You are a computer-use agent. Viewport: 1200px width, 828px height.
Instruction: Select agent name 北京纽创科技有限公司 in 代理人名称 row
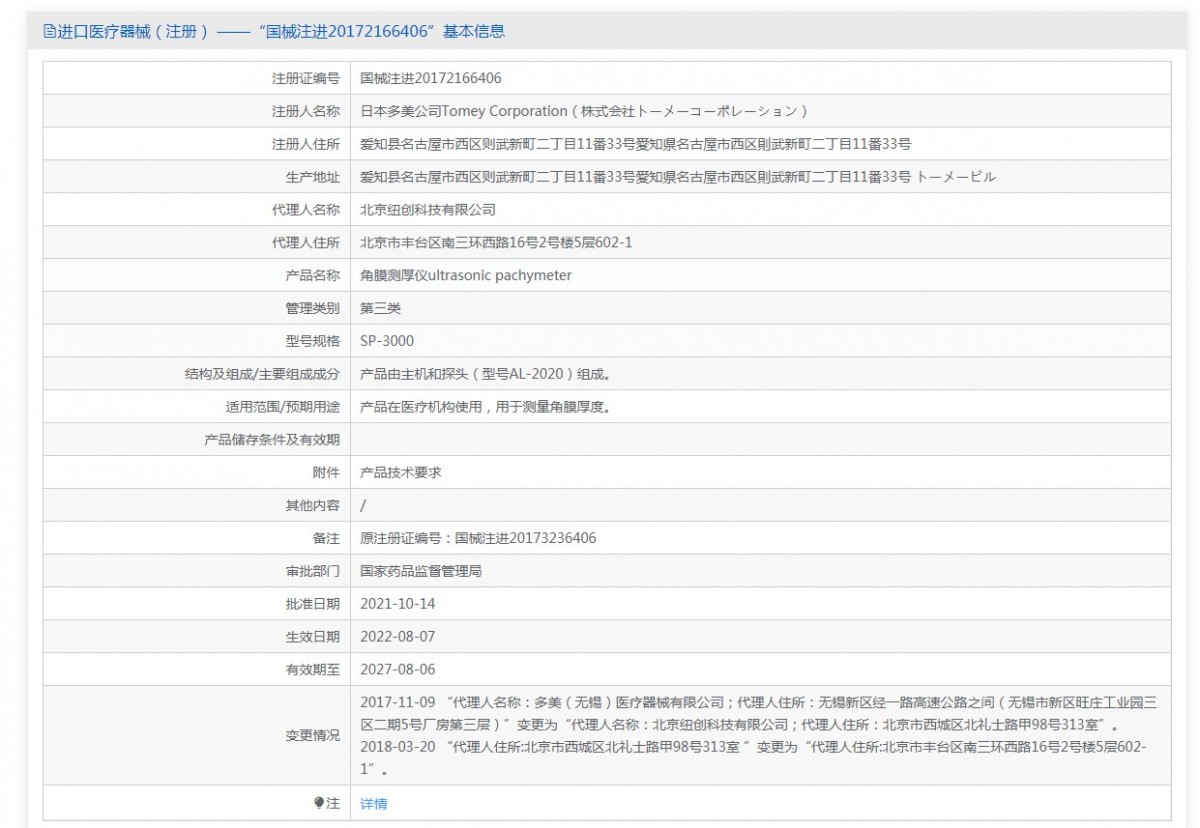pos(428,210)
